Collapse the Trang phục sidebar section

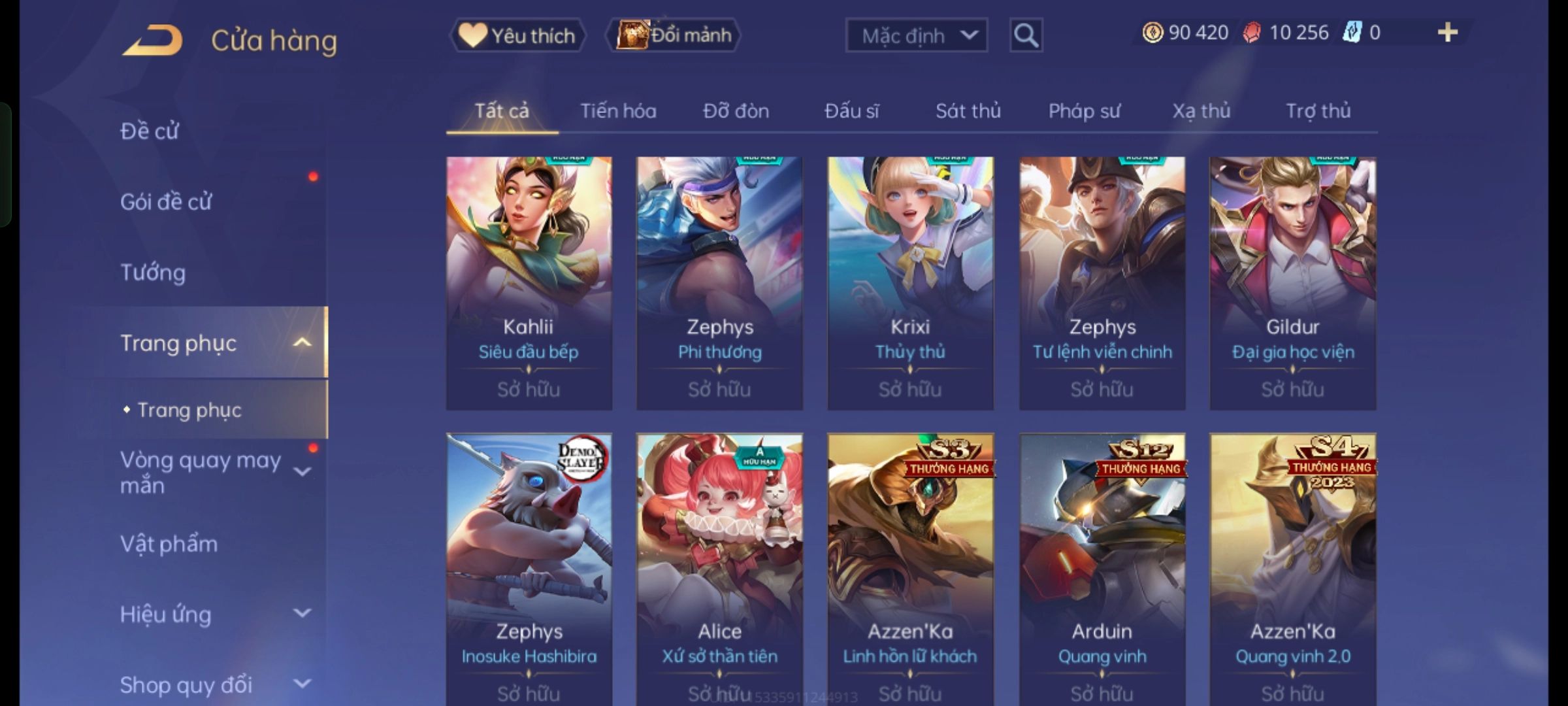302,343
